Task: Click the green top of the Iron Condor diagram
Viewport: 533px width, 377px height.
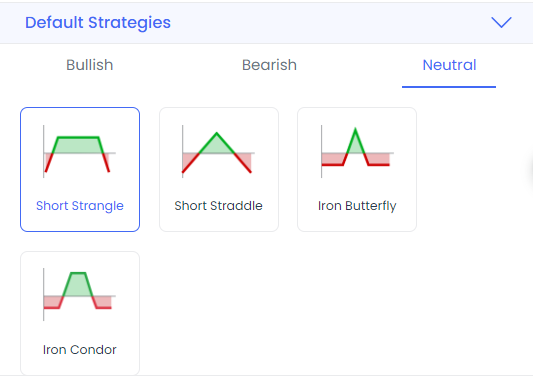Action: point(78,284)
